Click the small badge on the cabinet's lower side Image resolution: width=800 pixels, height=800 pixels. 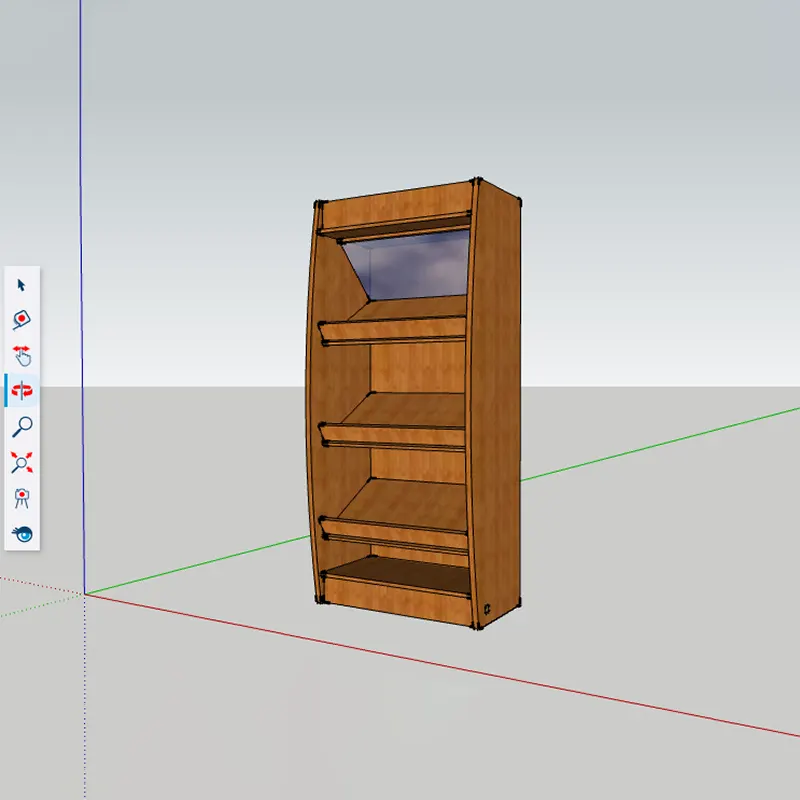point(487,607)
